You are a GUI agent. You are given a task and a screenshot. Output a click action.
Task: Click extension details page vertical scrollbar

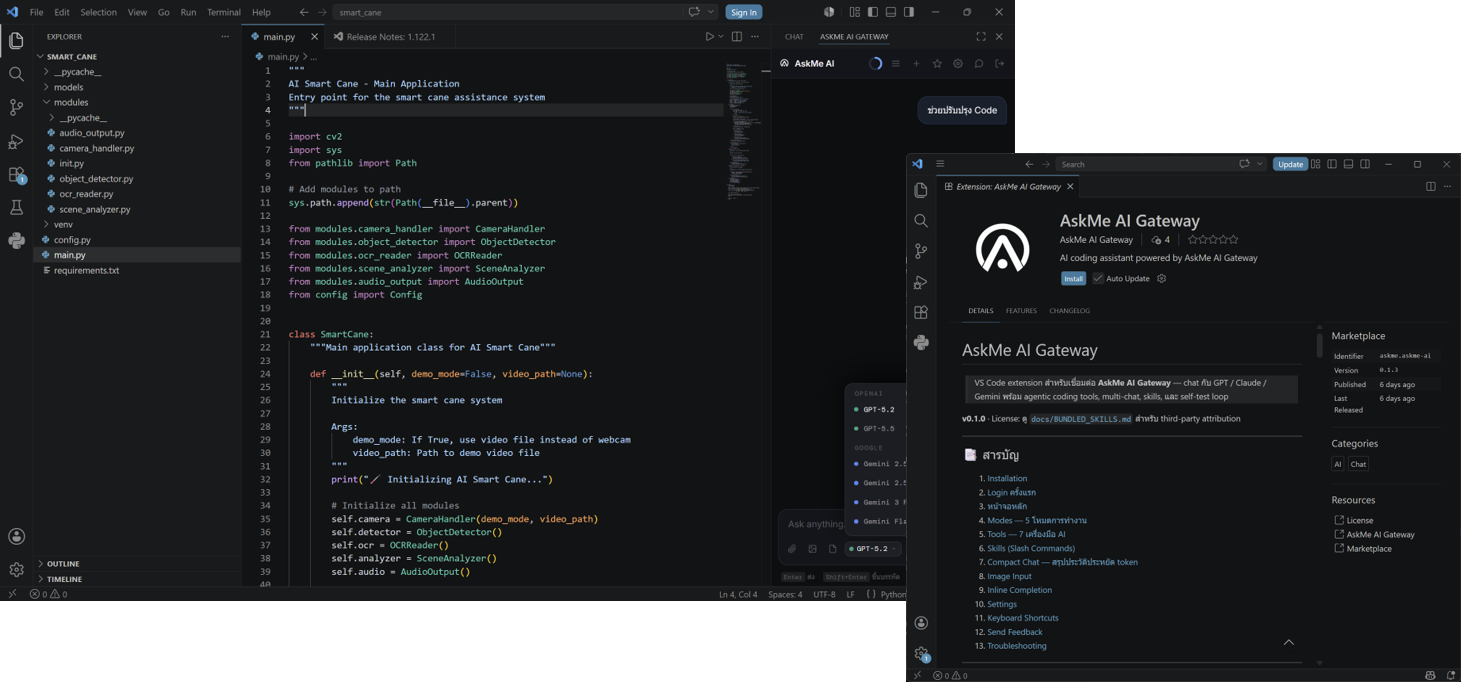pyautogui.click(x=1319, y=345)
